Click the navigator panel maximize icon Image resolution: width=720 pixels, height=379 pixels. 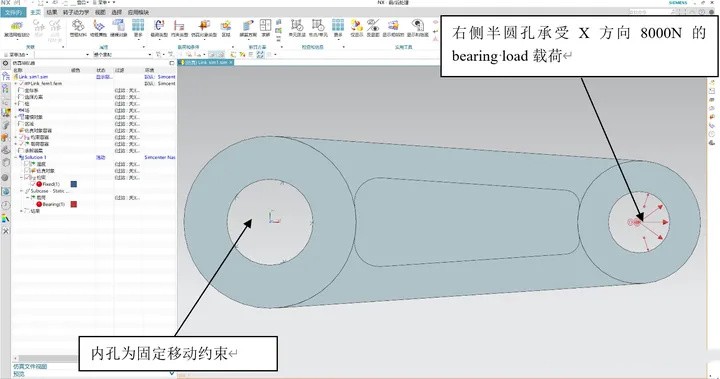pyautogui.click(x=172, y=63)
